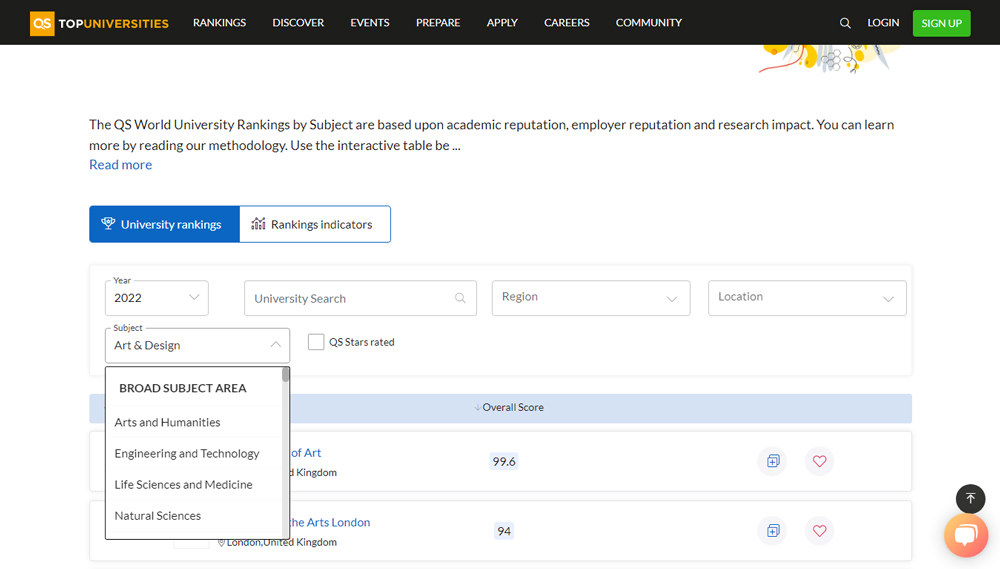1000x569 pixels.
Task: Open the search magnifier in the header
Action: (845, 24)
